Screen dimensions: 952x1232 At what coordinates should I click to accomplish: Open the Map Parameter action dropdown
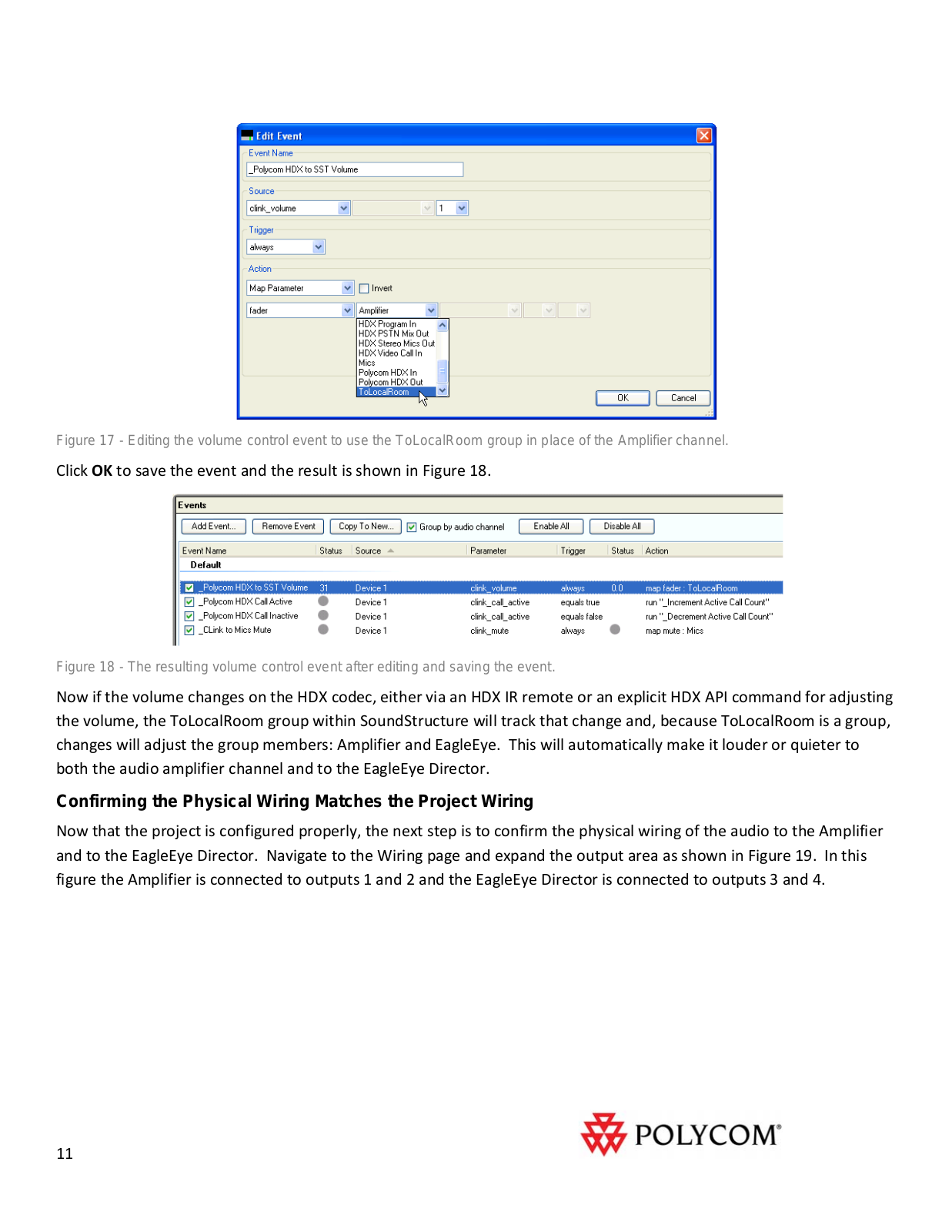pos(347,288)
